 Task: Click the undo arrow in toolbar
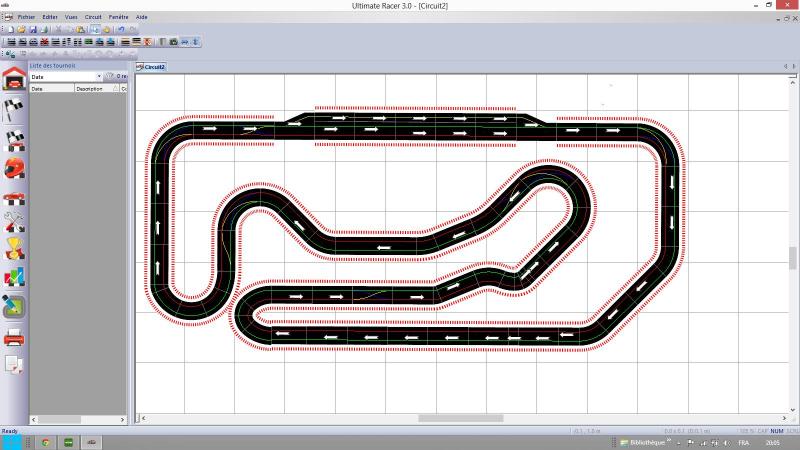120,30
